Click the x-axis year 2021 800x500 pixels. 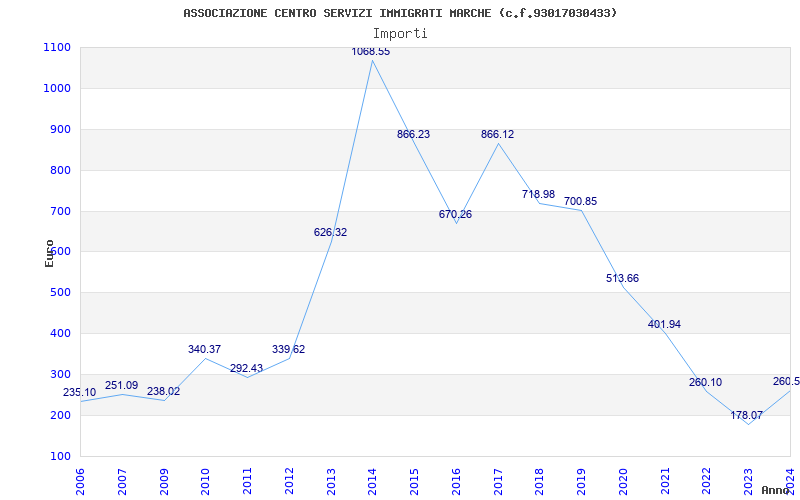[x=665, y=482]
